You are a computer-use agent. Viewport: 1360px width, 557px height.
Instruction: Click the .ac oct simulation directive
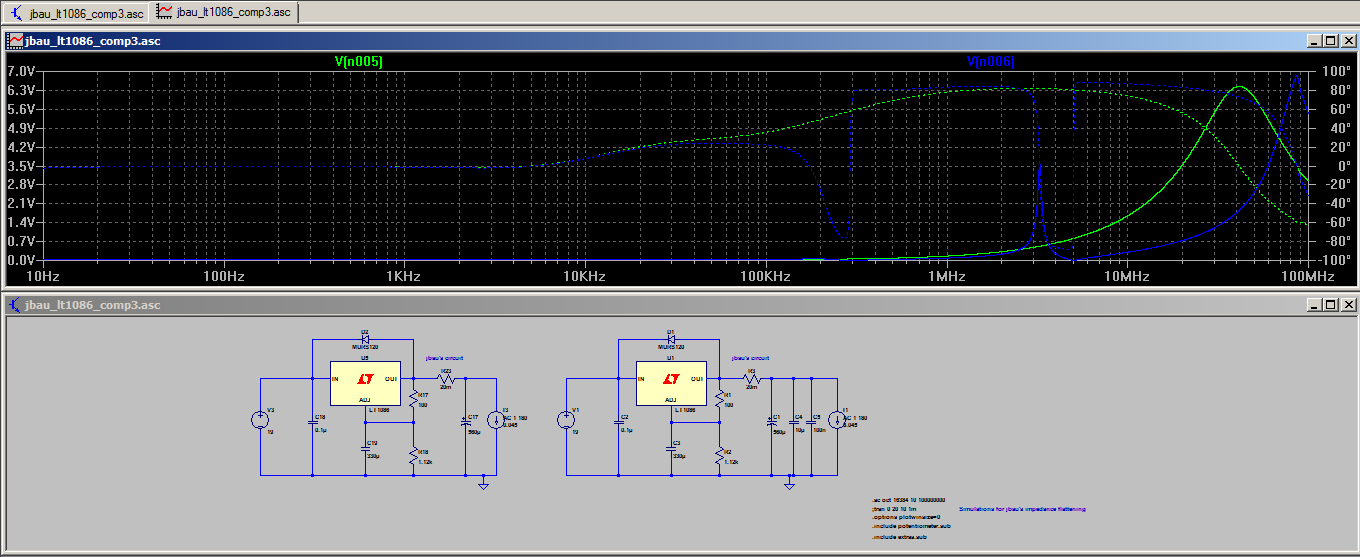911,499
